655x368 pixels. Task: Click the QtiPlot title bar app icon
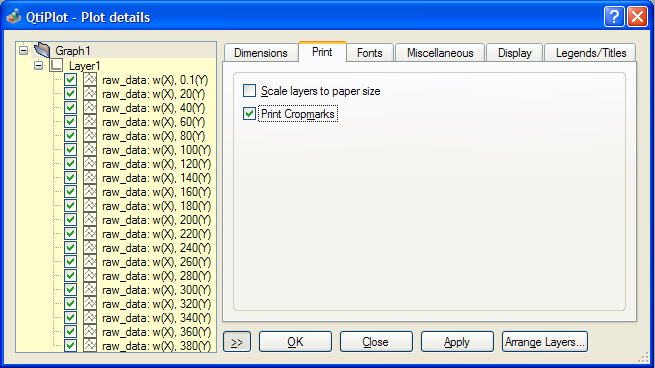coord(13,17)
